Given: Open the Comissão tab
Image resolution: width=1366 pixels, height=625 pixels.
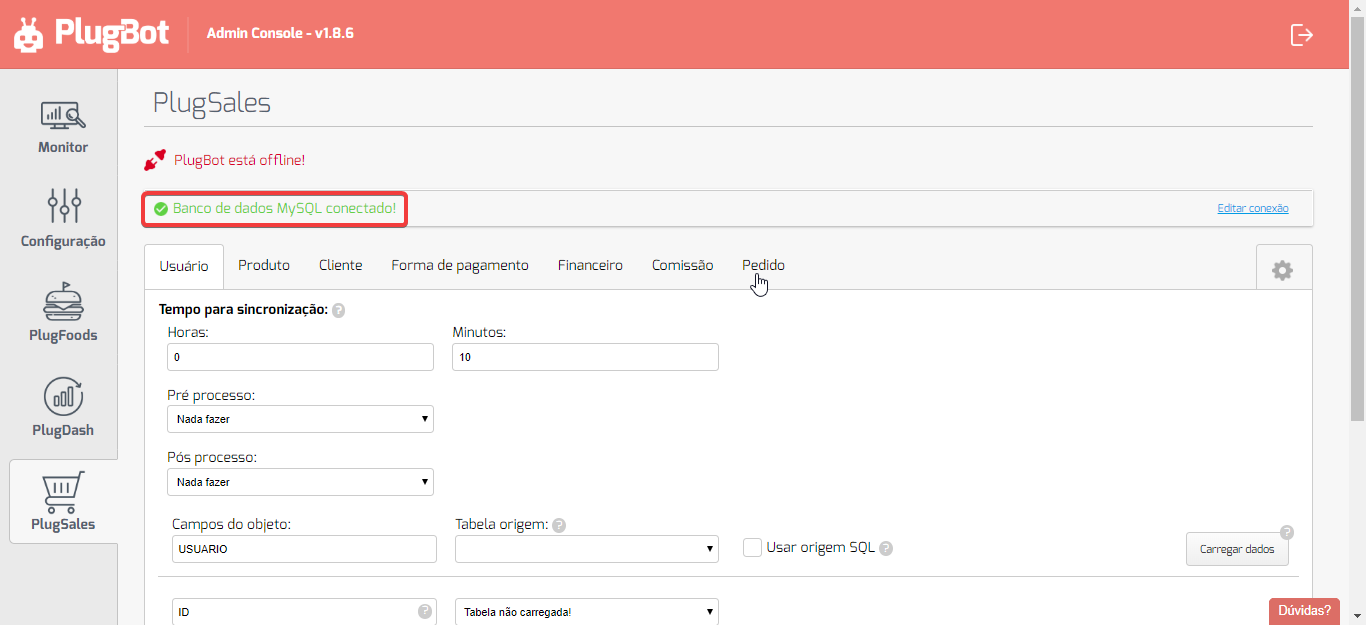Looking at the screenshot, I should (x=683, y=265).
